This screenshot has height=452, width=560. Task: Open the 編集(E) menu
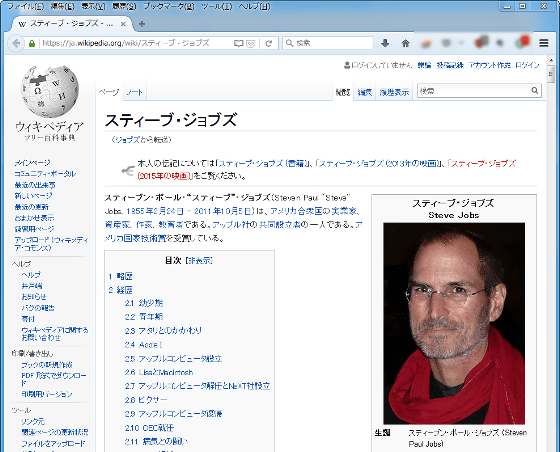pyautogui.click(x=62, y=6)
